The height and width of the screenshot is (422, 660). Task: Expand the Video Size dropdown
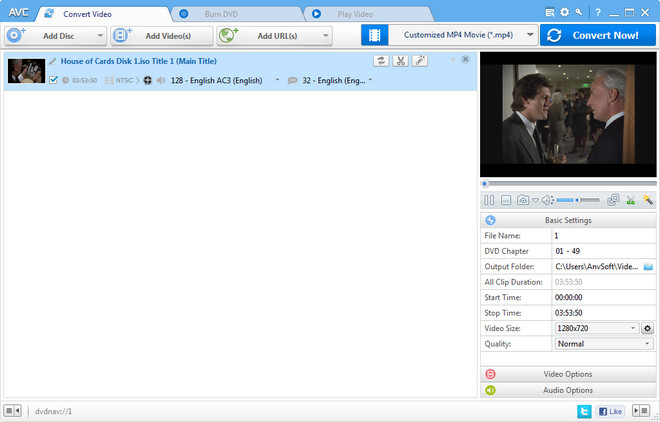pos(634,328)
